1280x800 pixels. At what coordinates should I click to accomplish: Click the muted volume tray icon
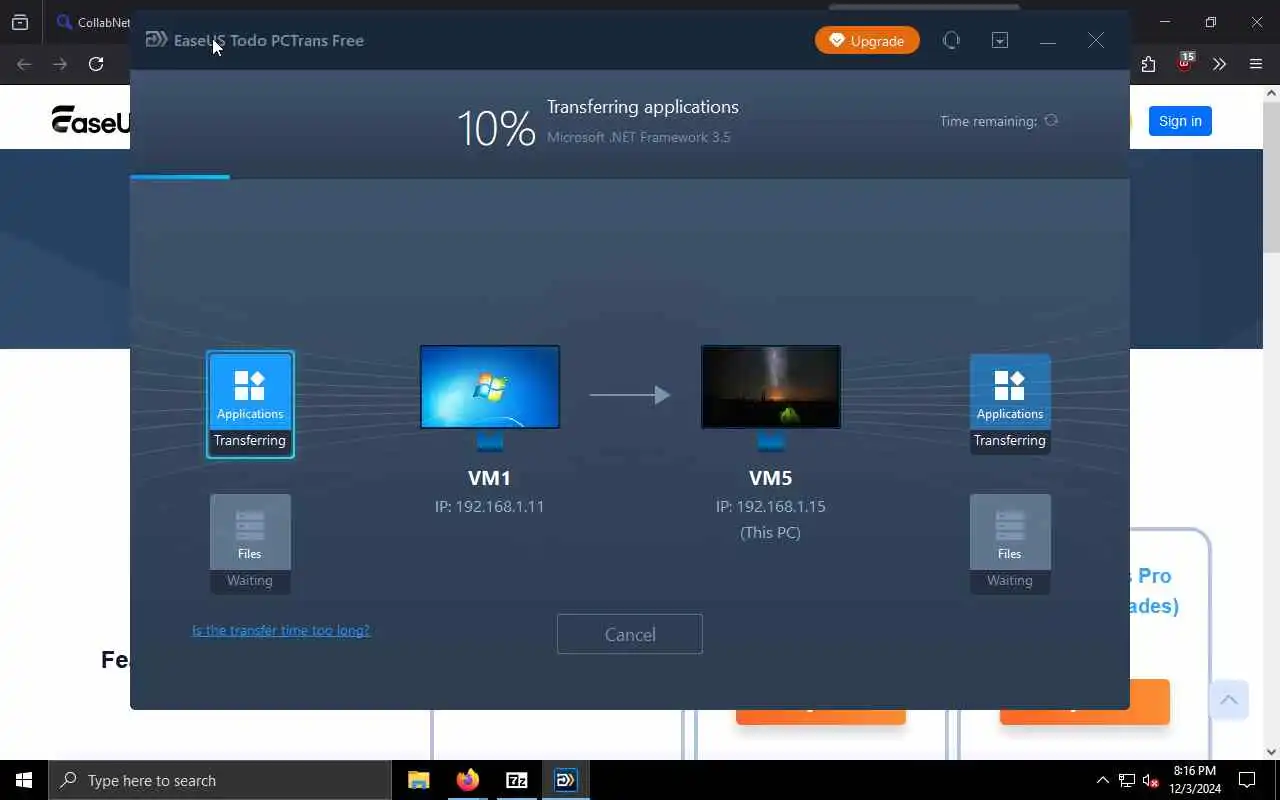click(x=1151, y=780)
